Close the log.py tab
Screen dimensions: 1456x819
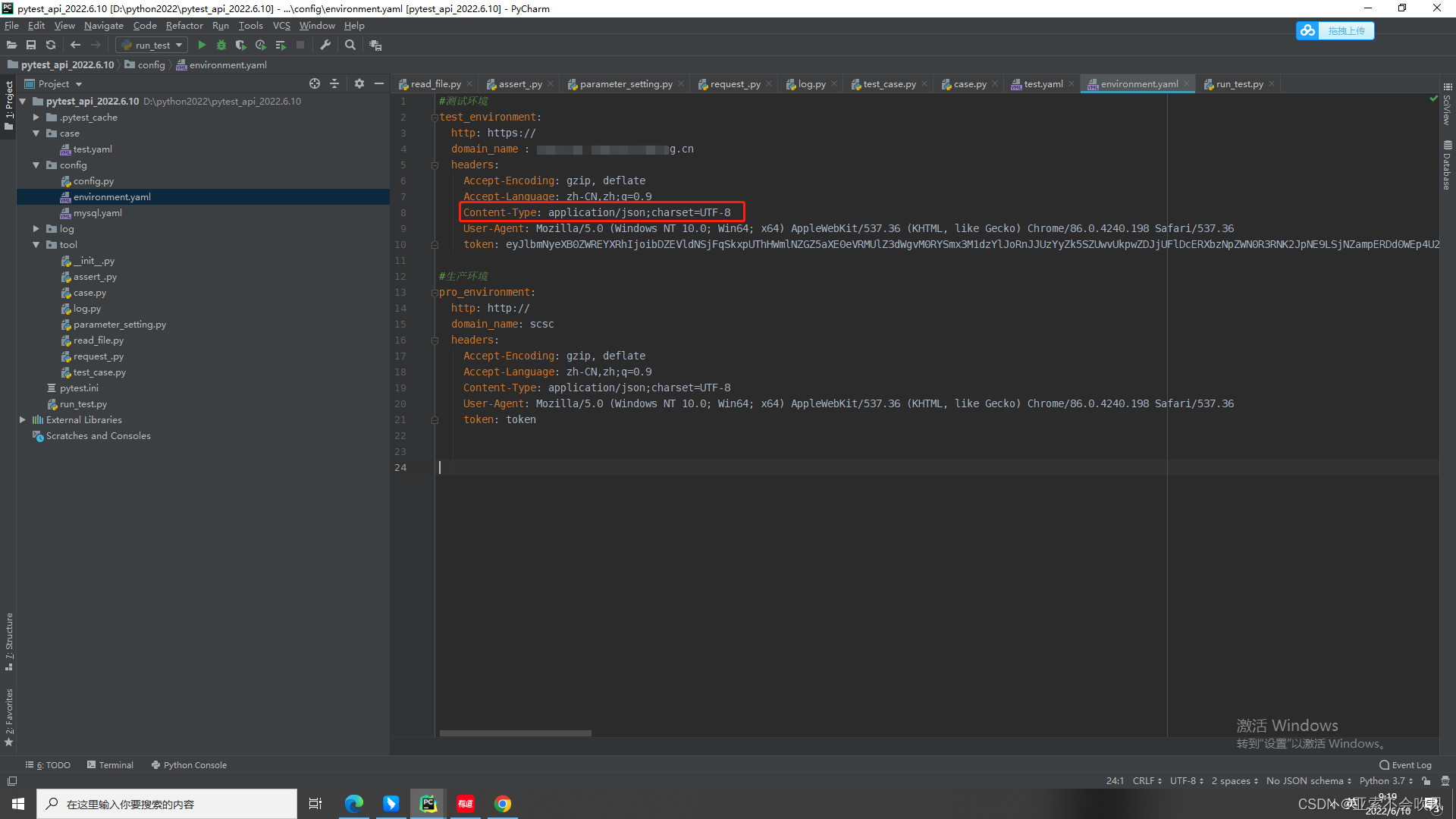pos(834,84)
